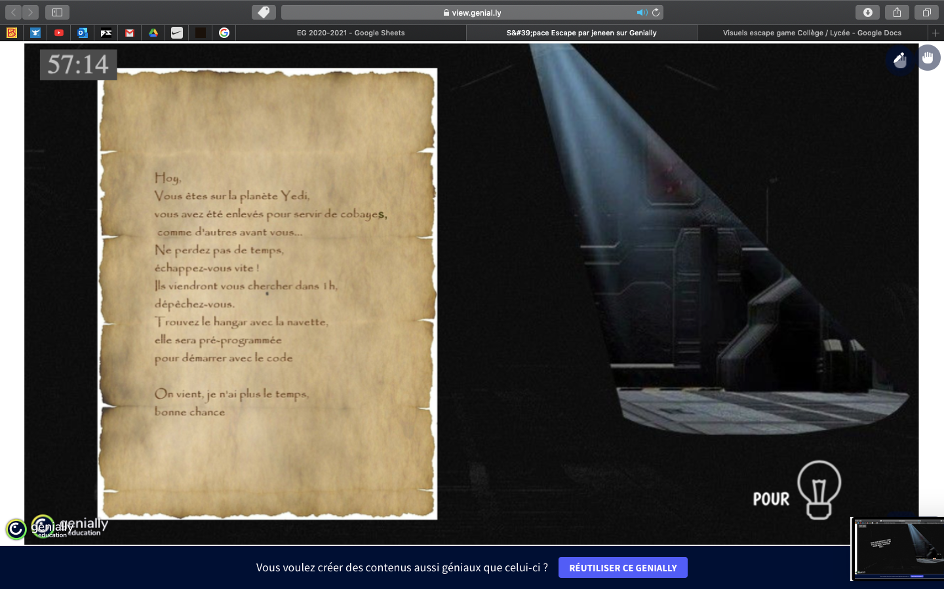The width and height of the screenshot is (945, 589).
Task: Open the red and yellow favorites bookmark
Action: tap(11, 33)
